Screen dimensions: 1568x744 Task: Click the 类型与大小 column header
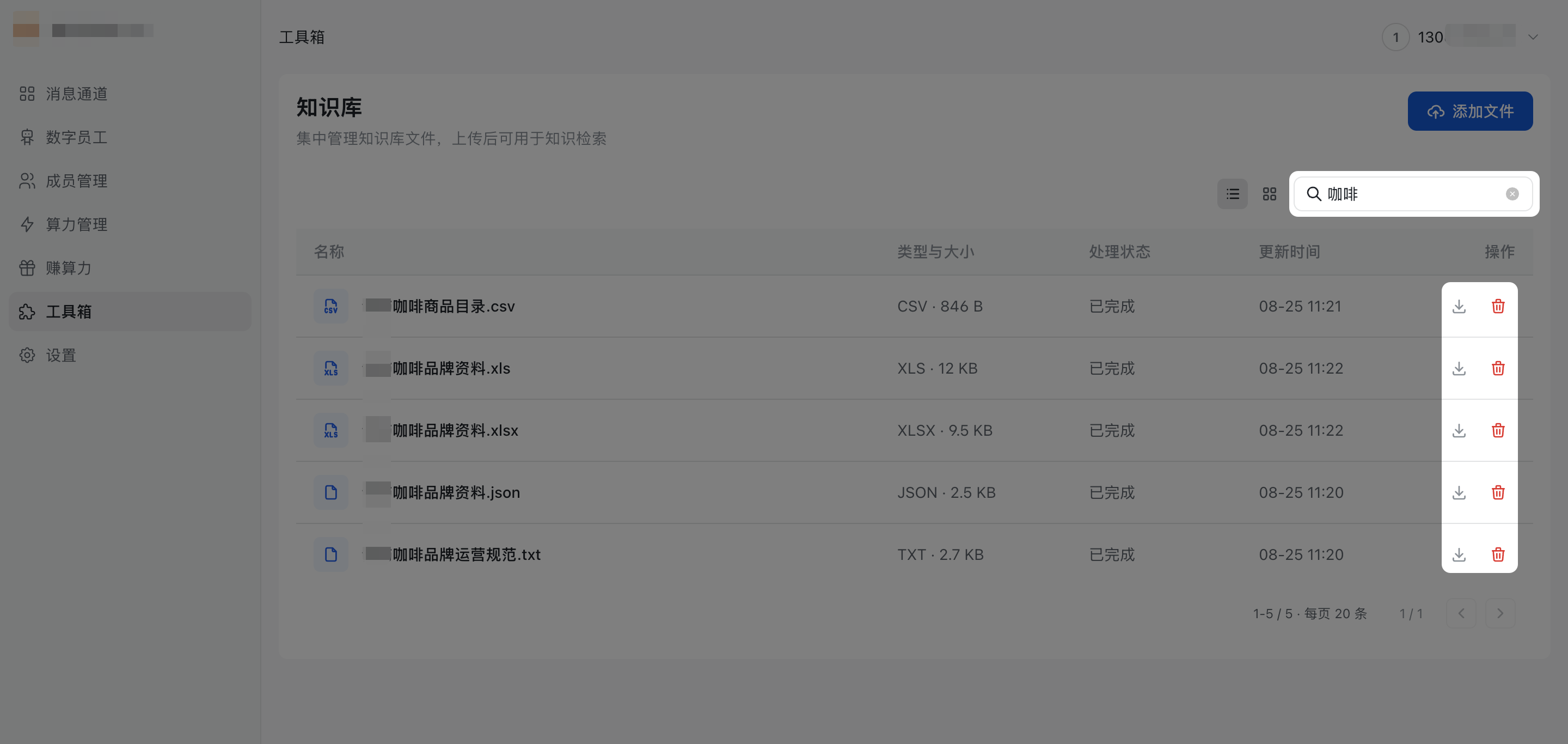coord(935,252)
